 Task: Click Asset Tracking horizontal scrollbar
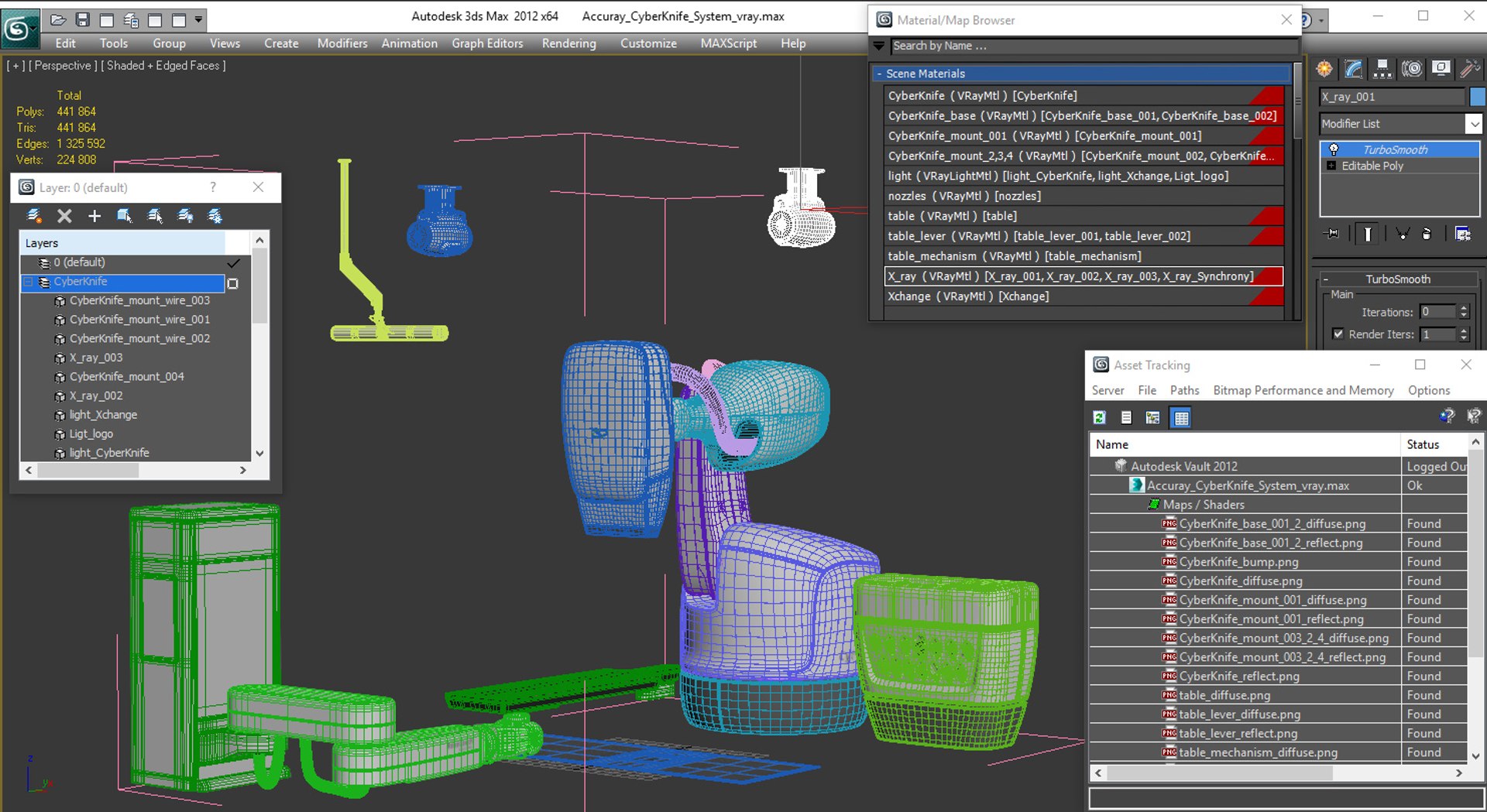[x=1278, y=773]
